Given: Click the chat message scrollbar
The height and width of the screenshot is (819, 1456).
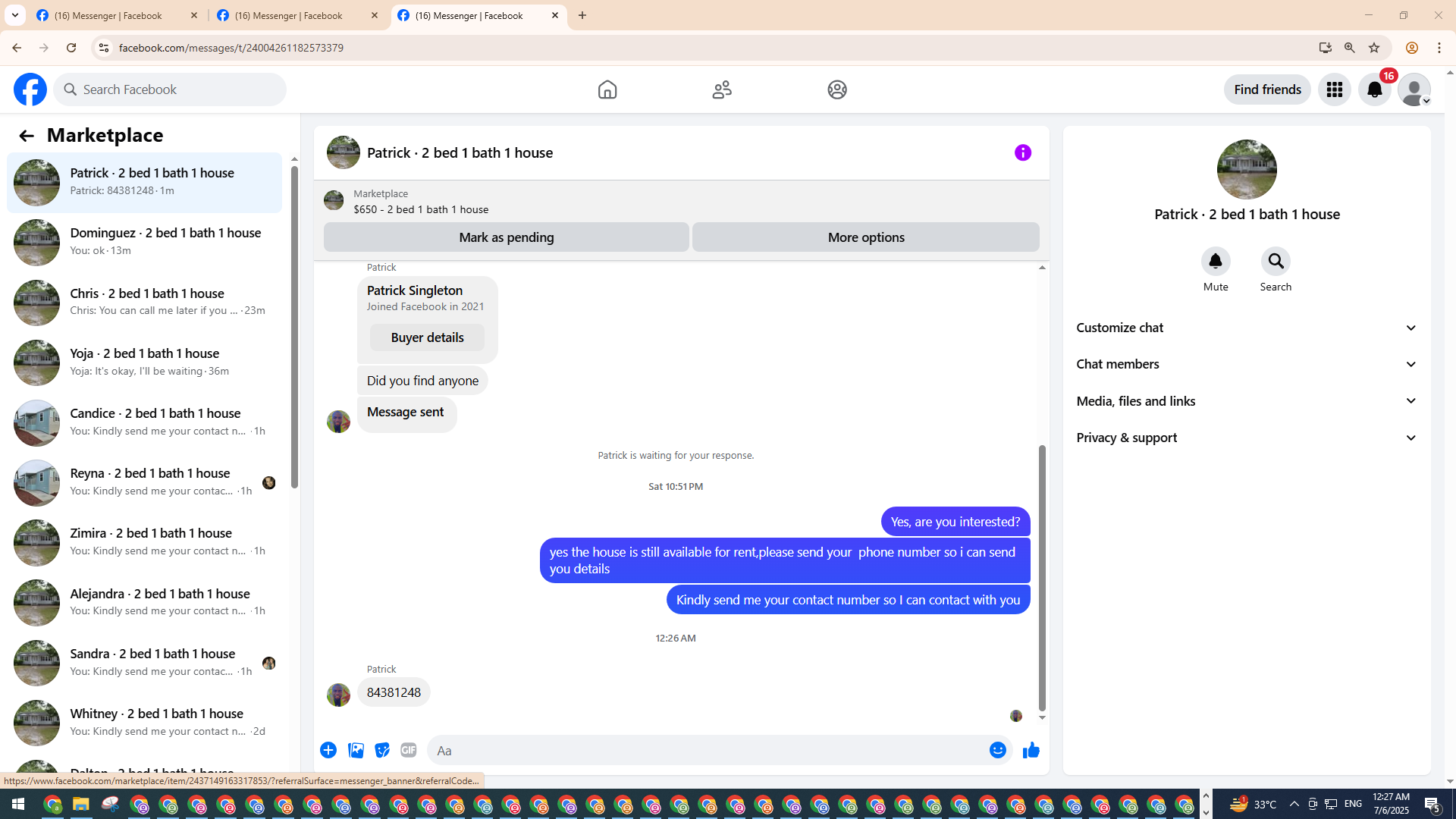Looking at the screenshot, I should tap(1042, 576).
